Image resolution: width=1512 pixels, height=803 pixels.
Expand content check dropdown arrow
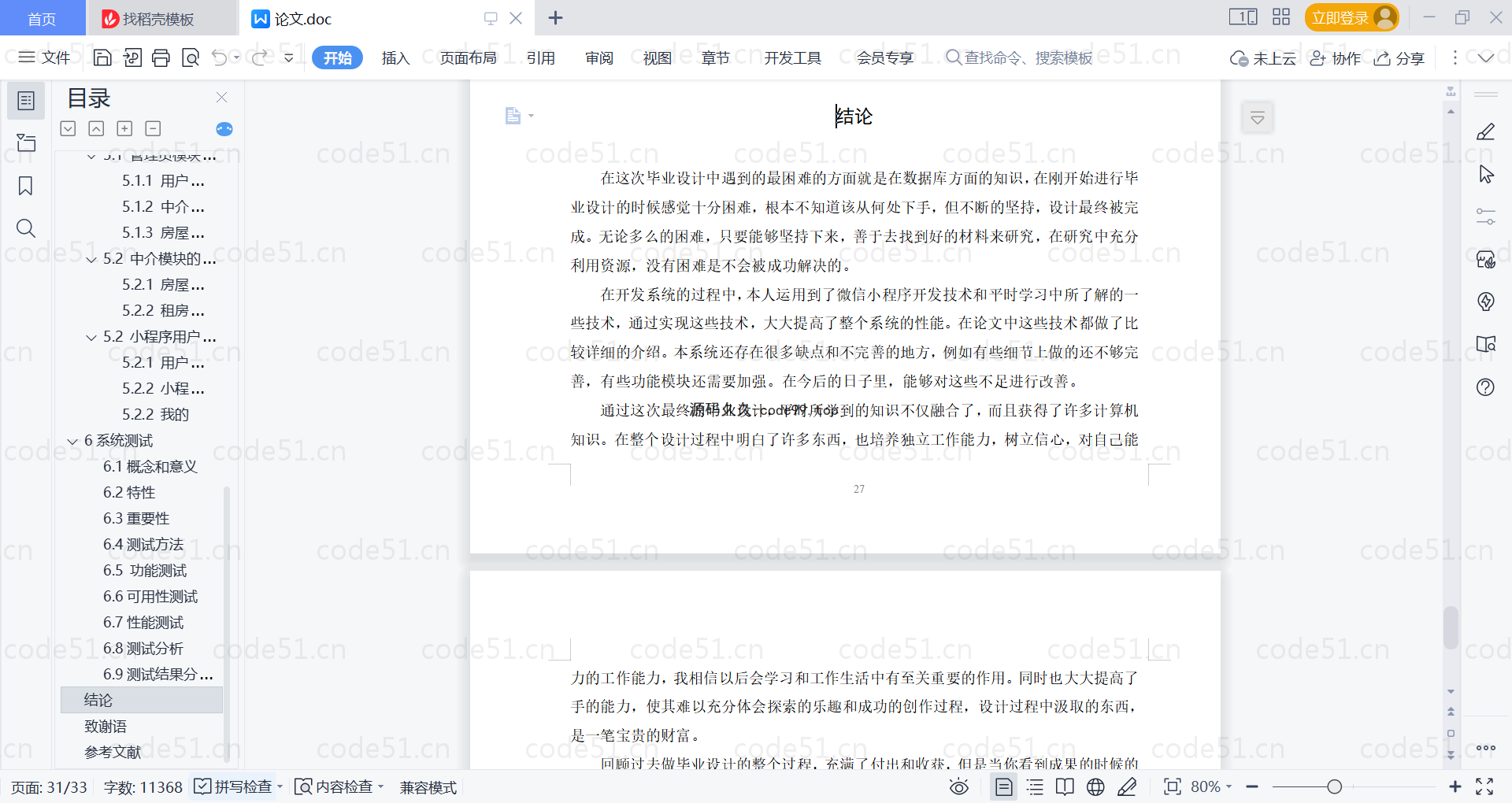pyautogui.click(x=380, y=786)
